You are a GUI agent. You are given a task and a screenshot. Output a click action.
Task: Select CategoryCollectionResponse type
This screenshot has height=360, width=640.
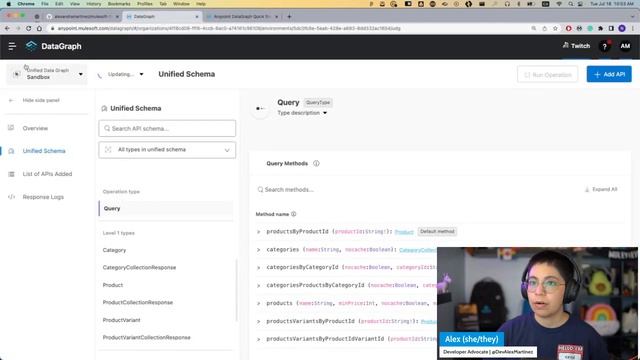click(139, 268)
